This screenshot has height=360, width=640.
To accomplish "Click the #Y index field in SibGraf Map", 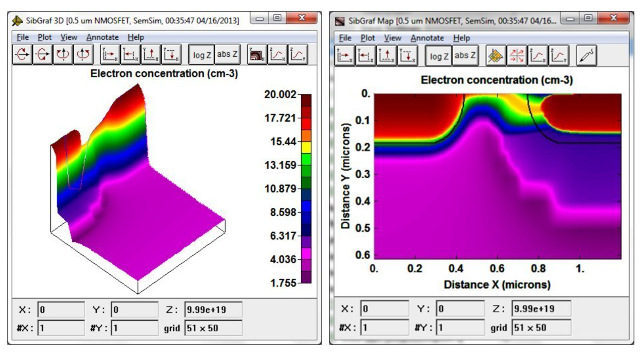I will [460, 327].
